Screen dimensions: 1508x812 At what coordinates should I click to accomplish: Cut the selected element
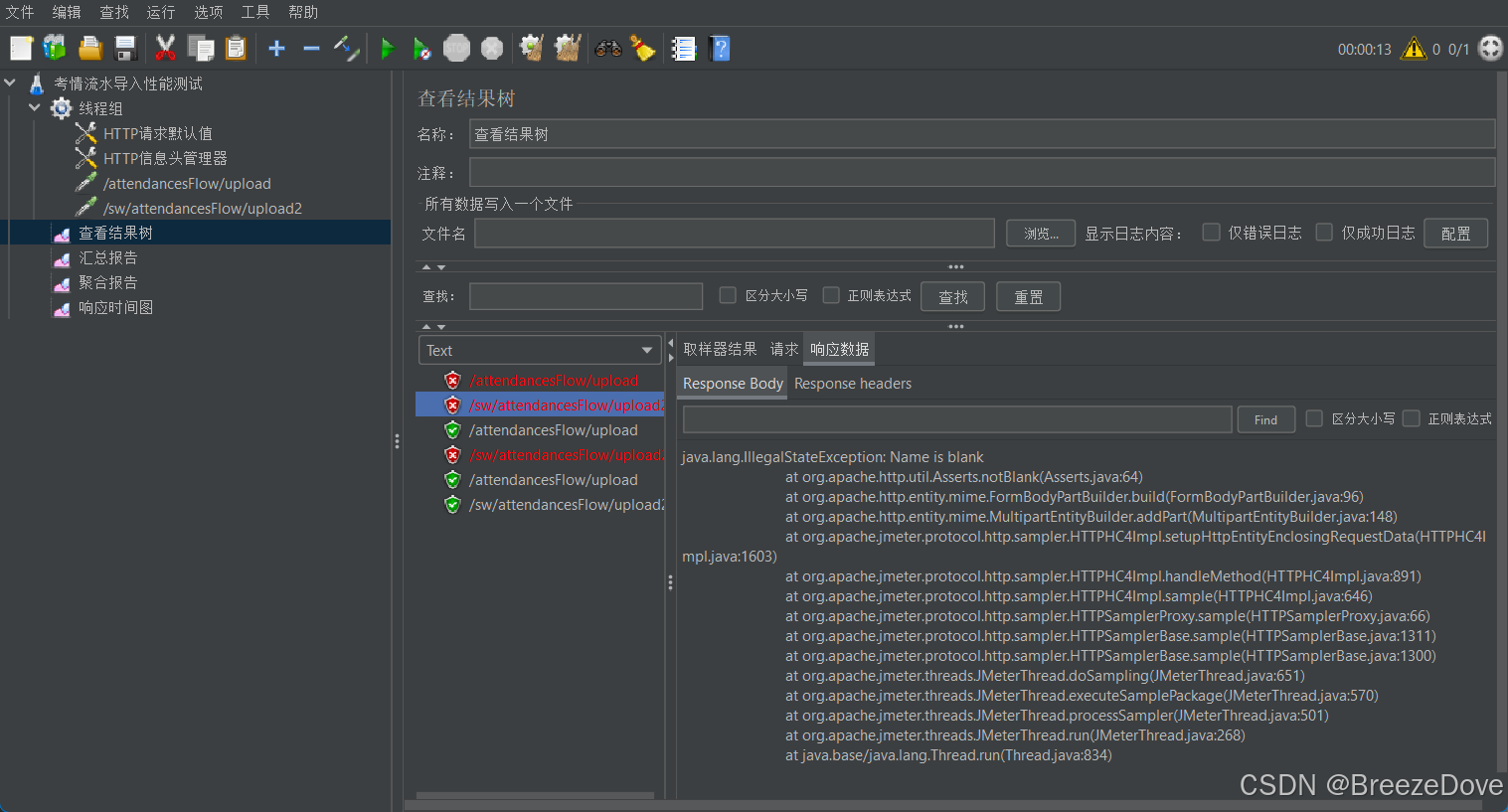165,48
